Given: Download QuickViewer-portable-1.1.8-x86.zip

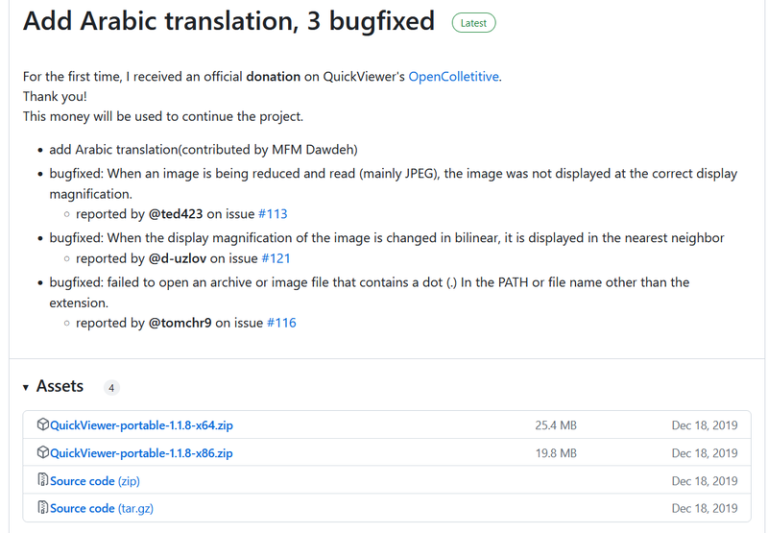Looking at the screenshot, I should pyautogui.click(x=141, y=453).
